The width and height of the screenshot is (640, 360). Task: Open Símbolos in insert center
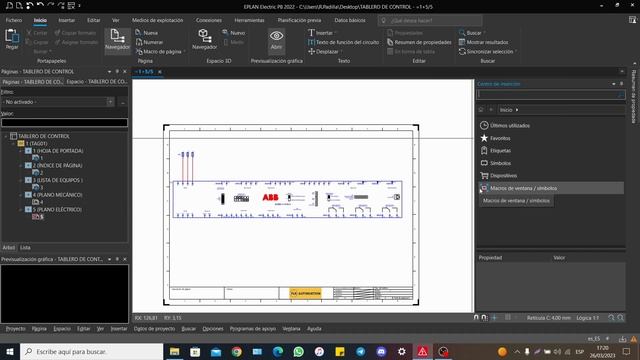(496, 163)
